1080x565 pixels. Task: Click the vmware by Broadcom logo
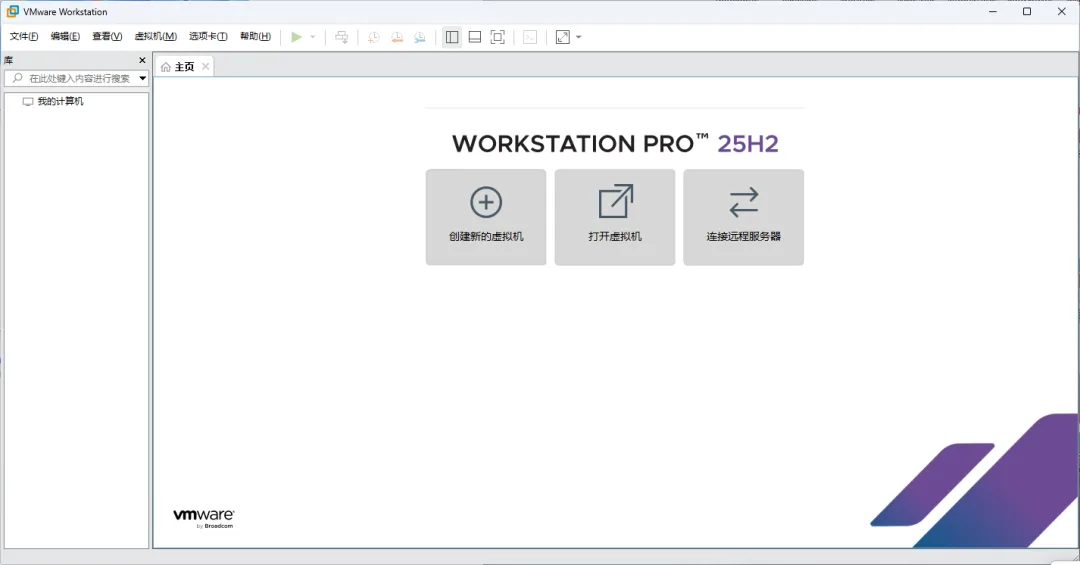coord(203,519)
